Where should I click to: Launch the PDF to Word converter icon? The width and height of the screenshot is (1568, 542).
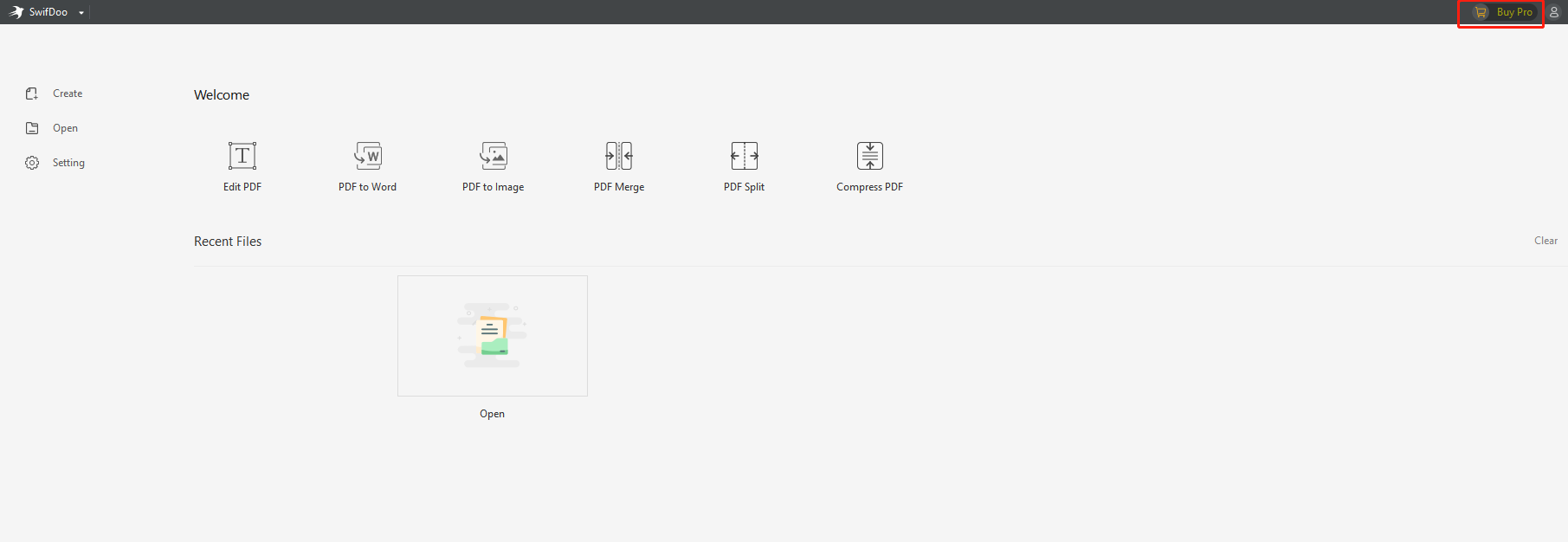368,156
